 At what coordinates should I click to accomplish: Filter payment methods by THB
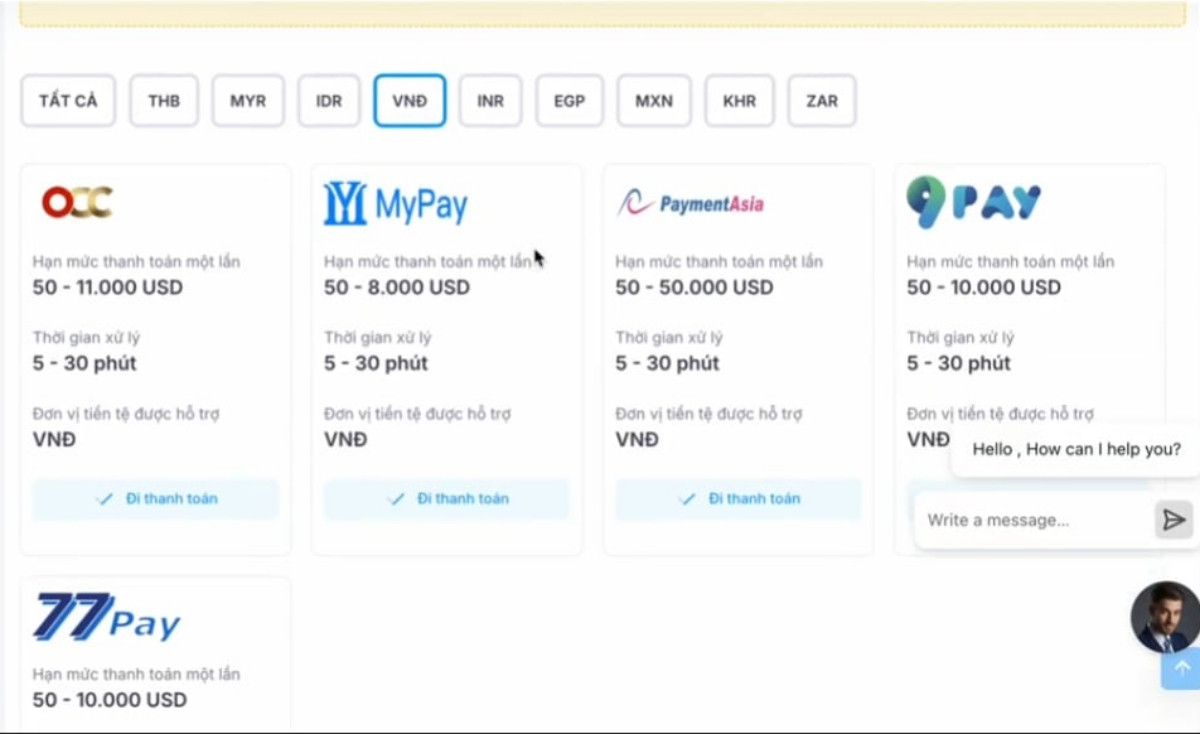pos(164,101)
